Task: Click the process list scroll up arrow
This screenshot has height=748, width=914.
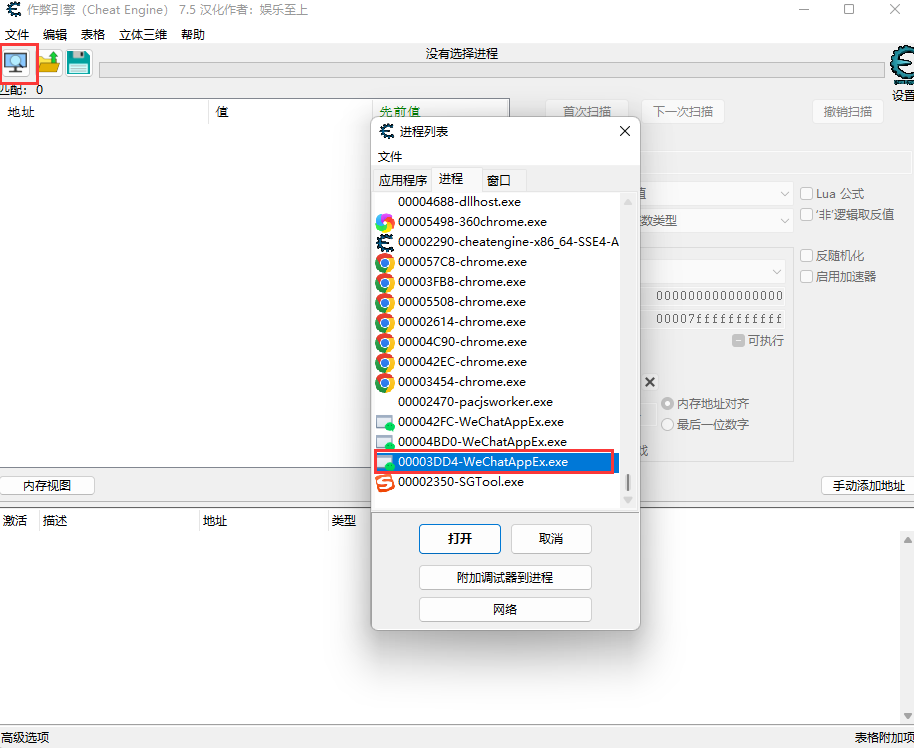Action: tap(628, 202)
